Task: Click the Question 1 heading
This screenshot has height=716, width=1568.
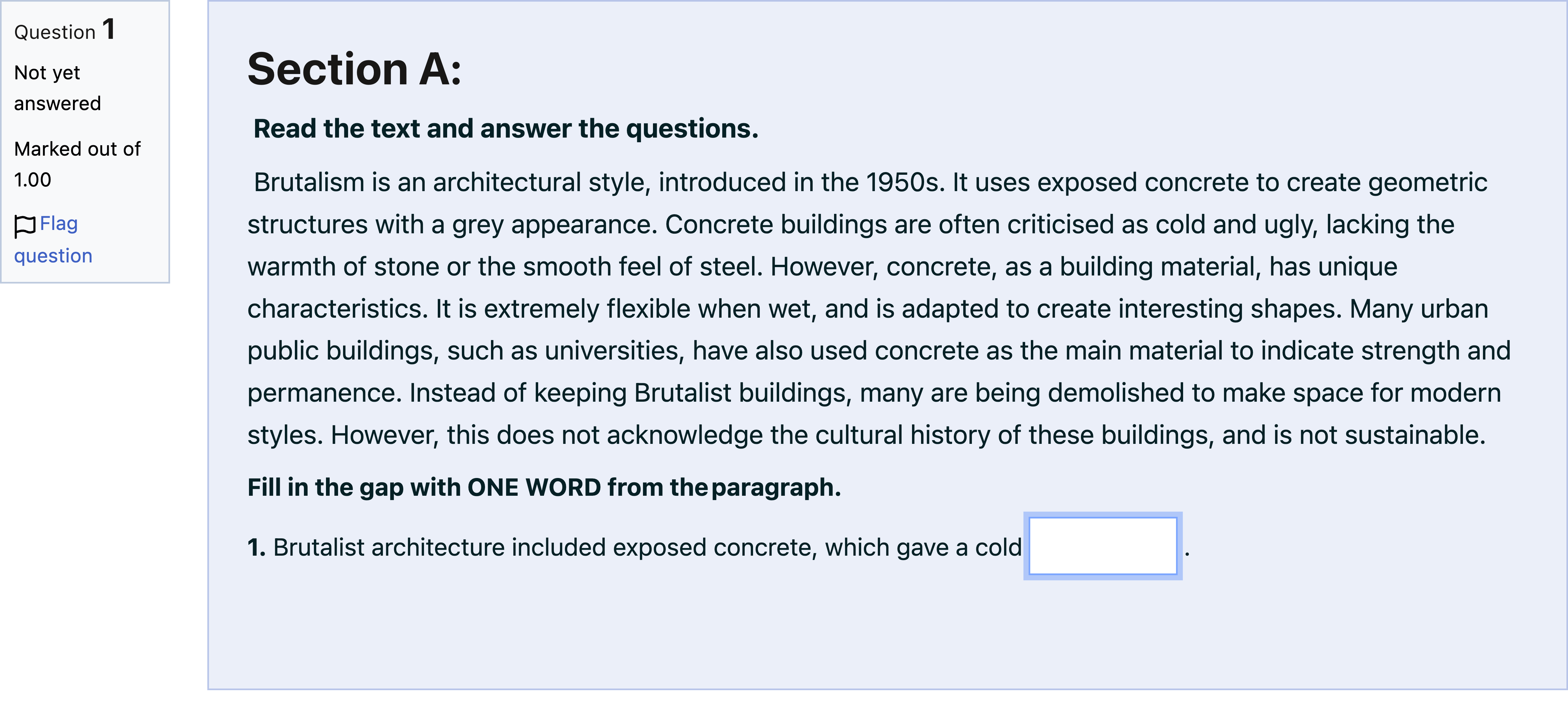Action: point(65,30)
